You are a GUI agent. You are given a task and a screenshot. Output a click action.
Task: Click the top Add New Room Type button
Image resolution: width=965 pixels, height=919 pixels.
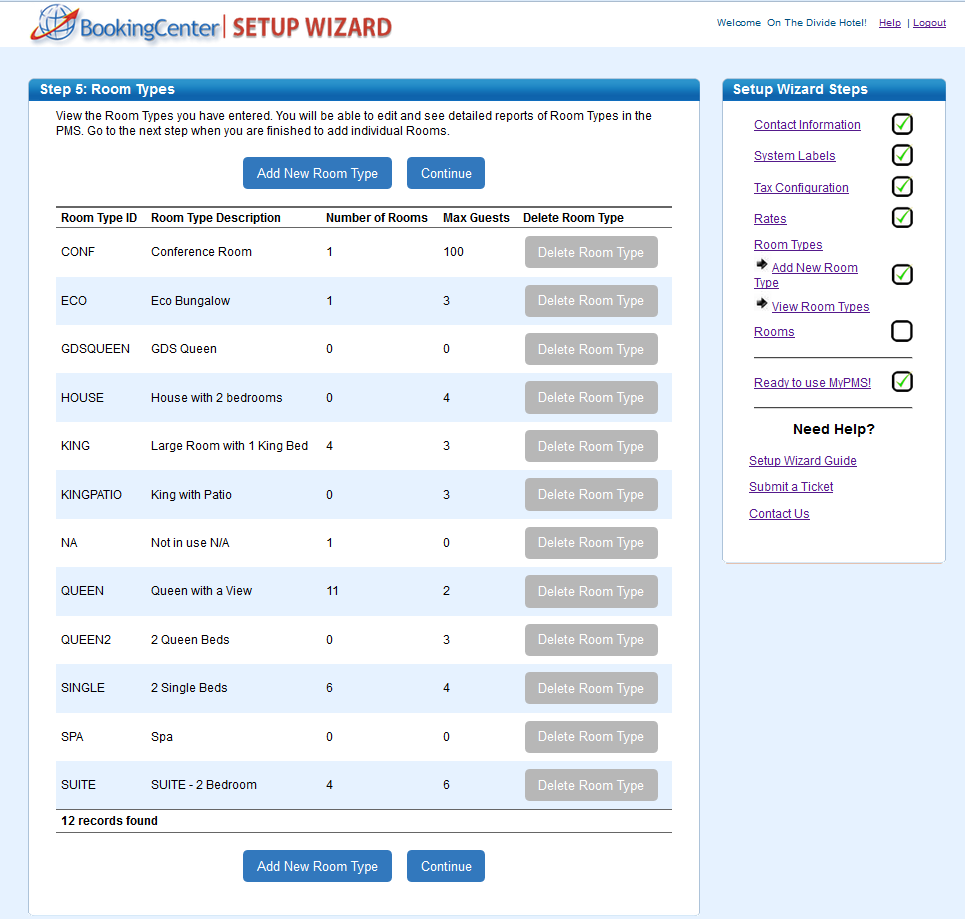[317, 173]
